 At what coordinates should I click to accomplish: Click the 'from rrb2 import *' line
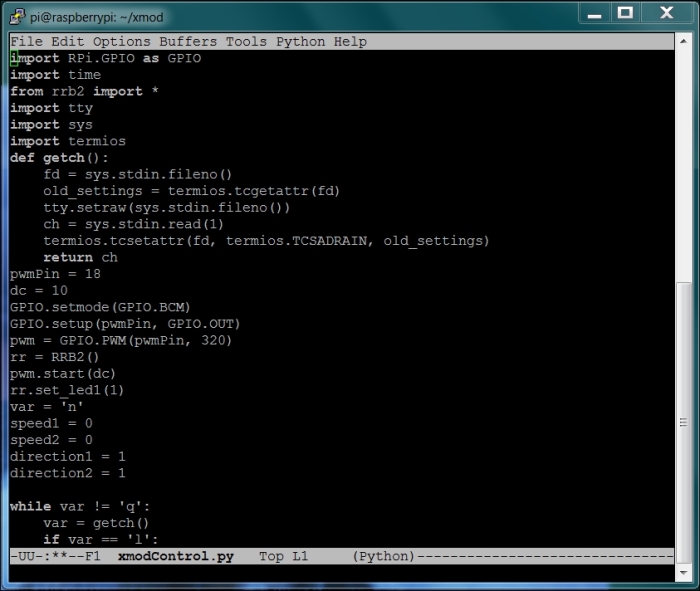(84, 92)
